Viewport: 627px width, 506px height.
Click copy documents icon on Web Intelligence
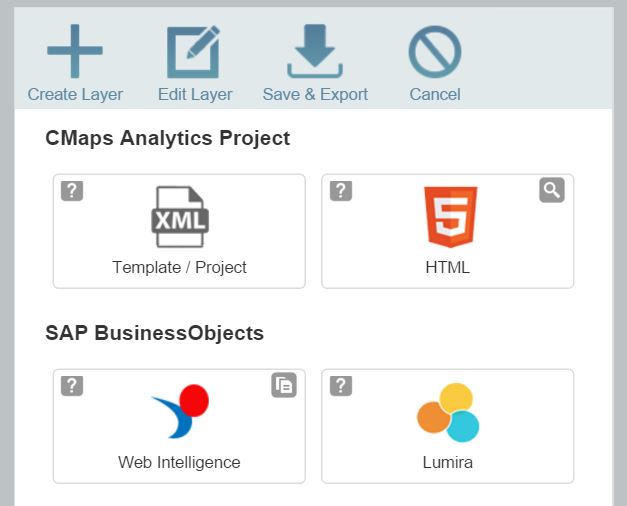284,385
